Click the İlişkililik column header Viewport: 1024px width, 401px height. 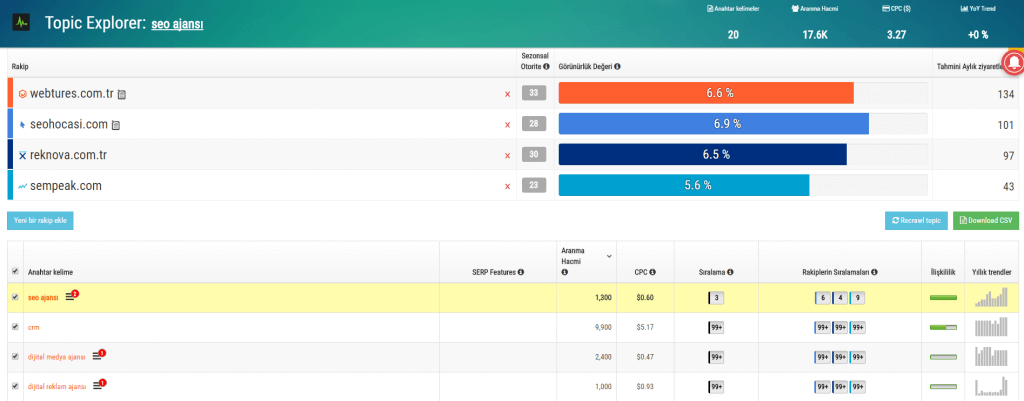coord(942,272)
